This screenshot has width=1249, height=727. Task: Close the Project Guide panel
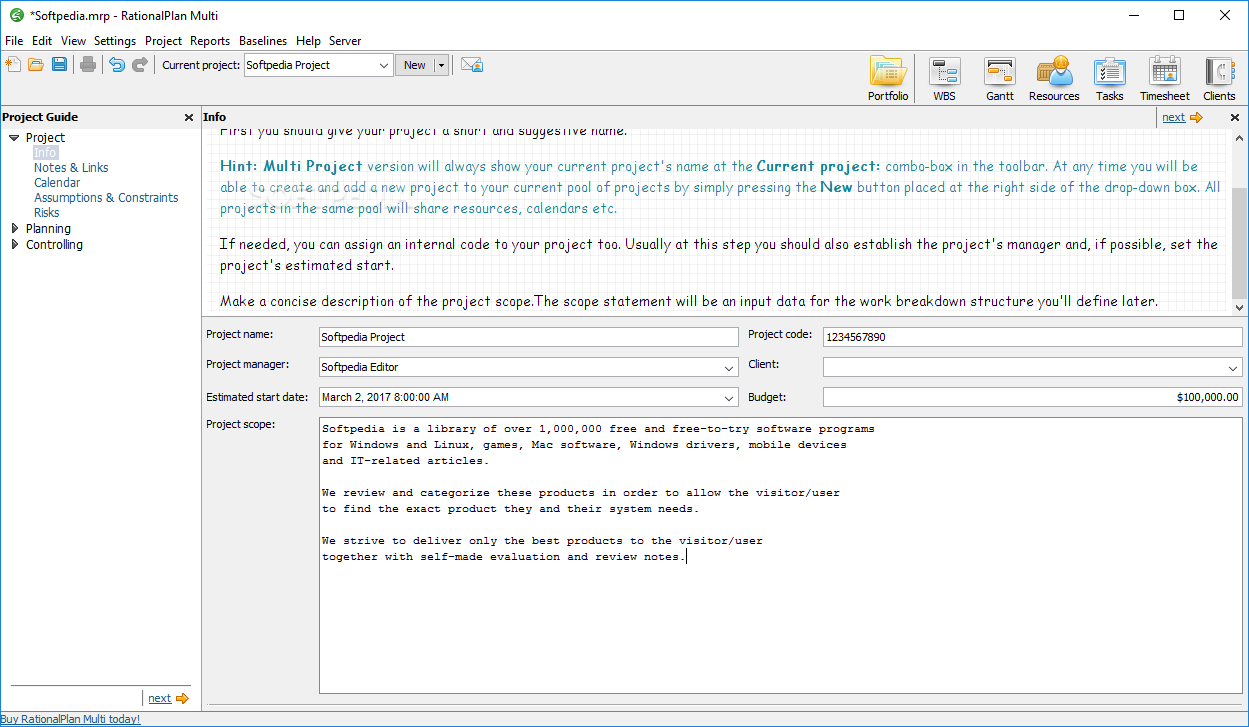click(x=189, y=118)
